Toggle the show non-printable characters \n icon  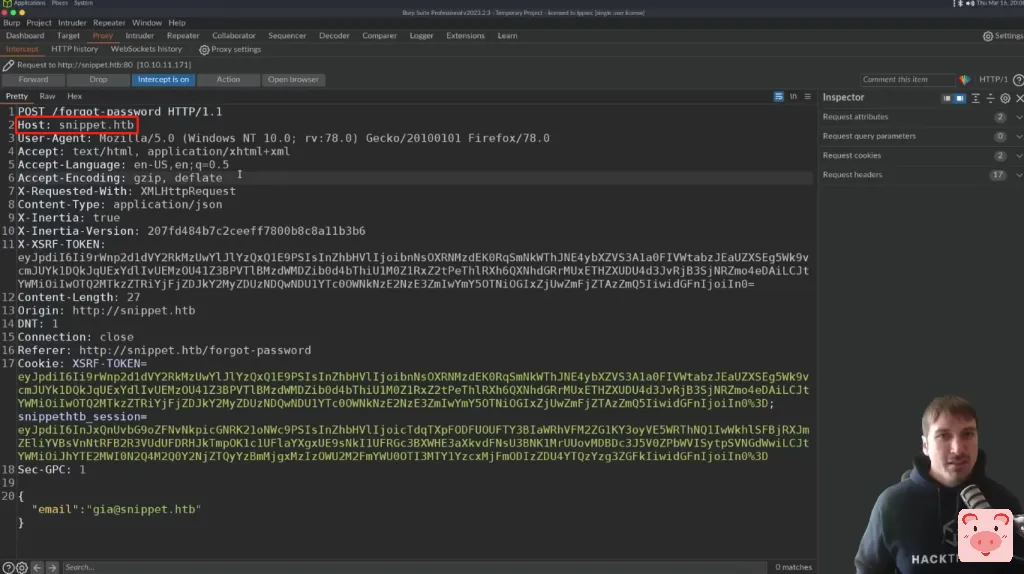click(793, 97)
